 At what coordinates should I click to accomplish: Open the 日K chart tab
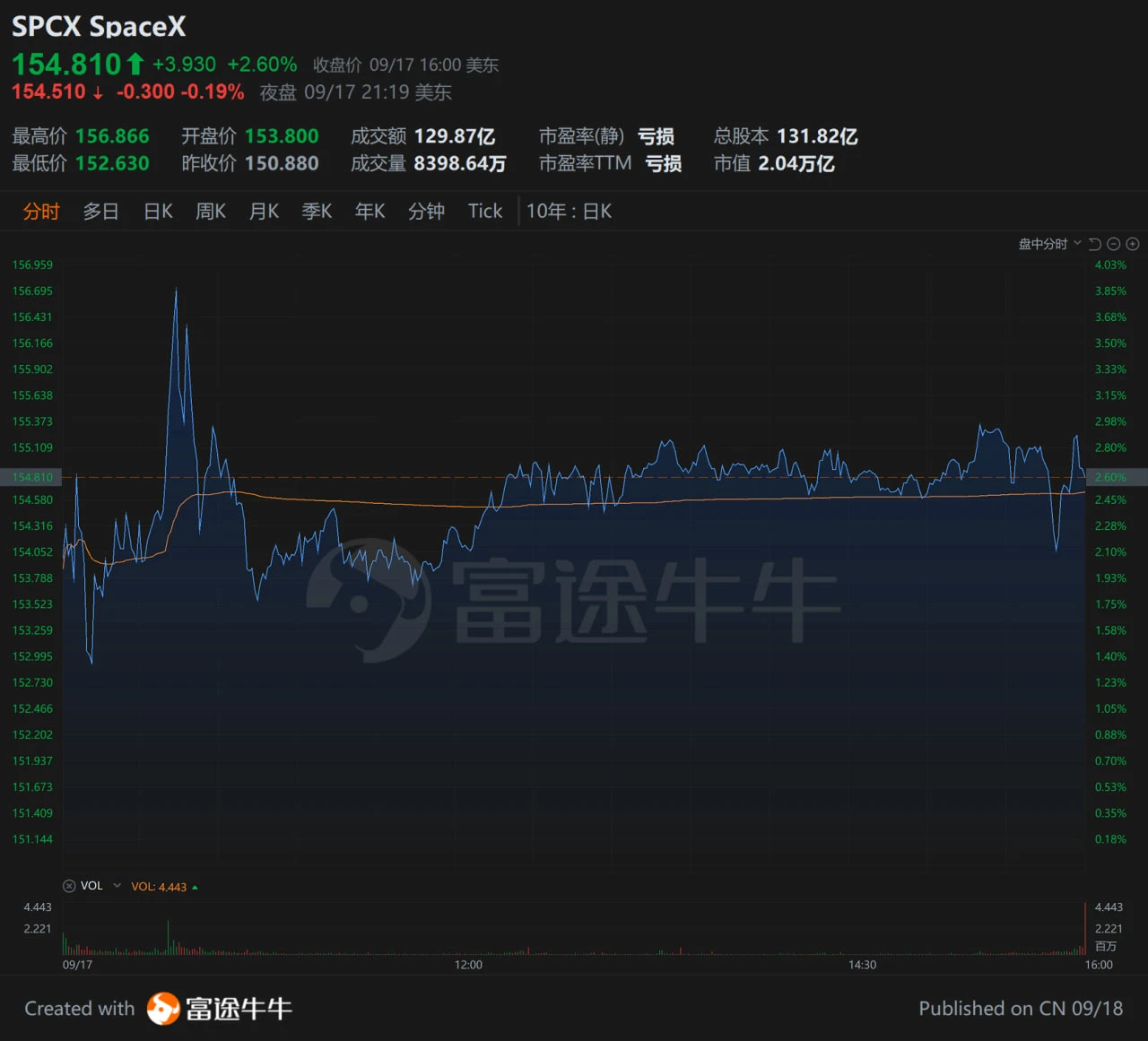coord(158,212)
